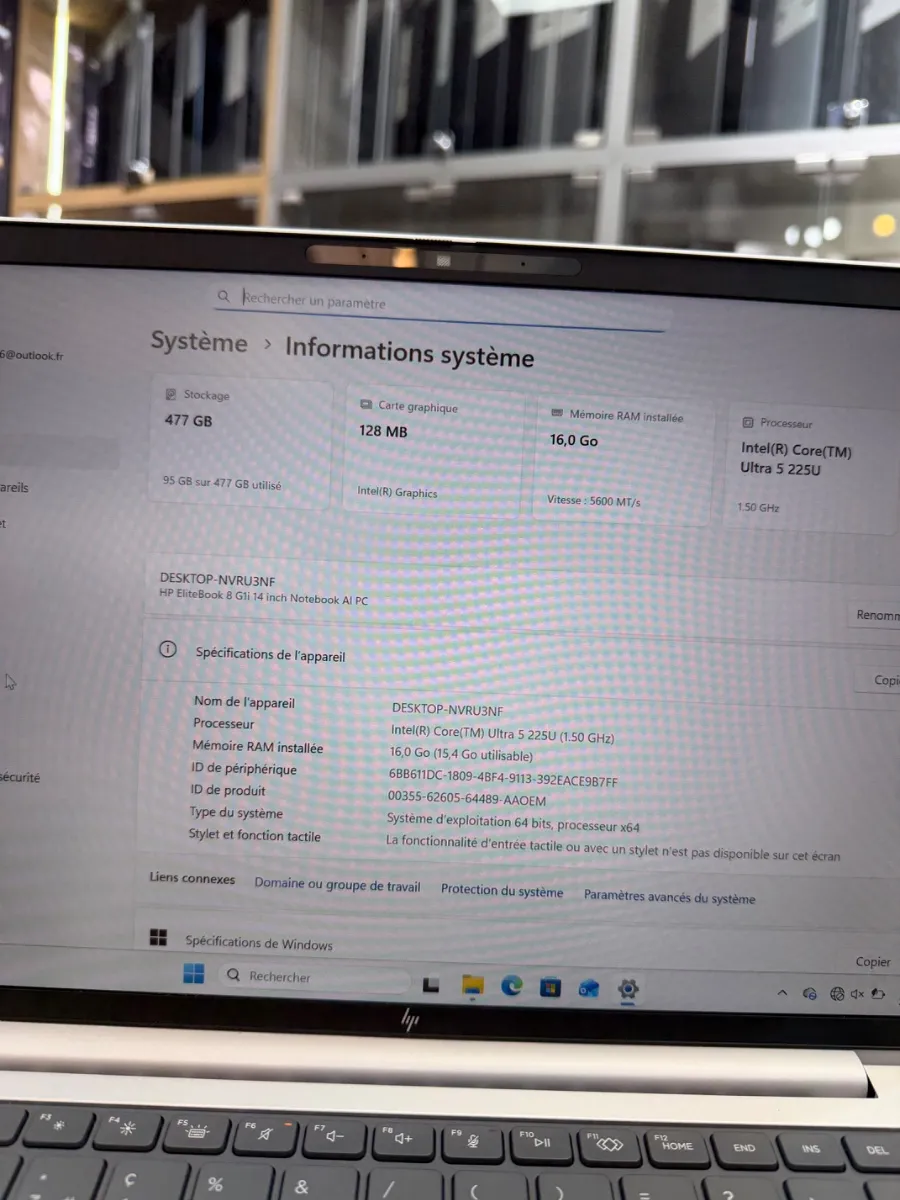Click the Stockage drive icon
The height and width of the screenshot is (1200, 900).
pyautogui.click(x=170, y=394)
